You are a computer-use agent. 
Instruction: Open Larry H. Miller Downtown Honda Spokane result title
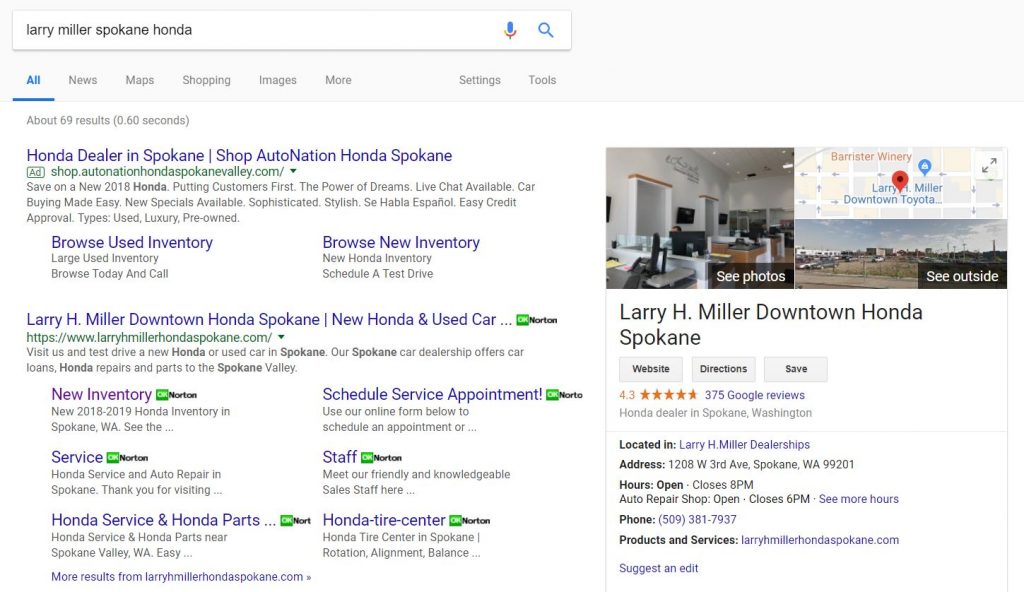coord(269,320)
